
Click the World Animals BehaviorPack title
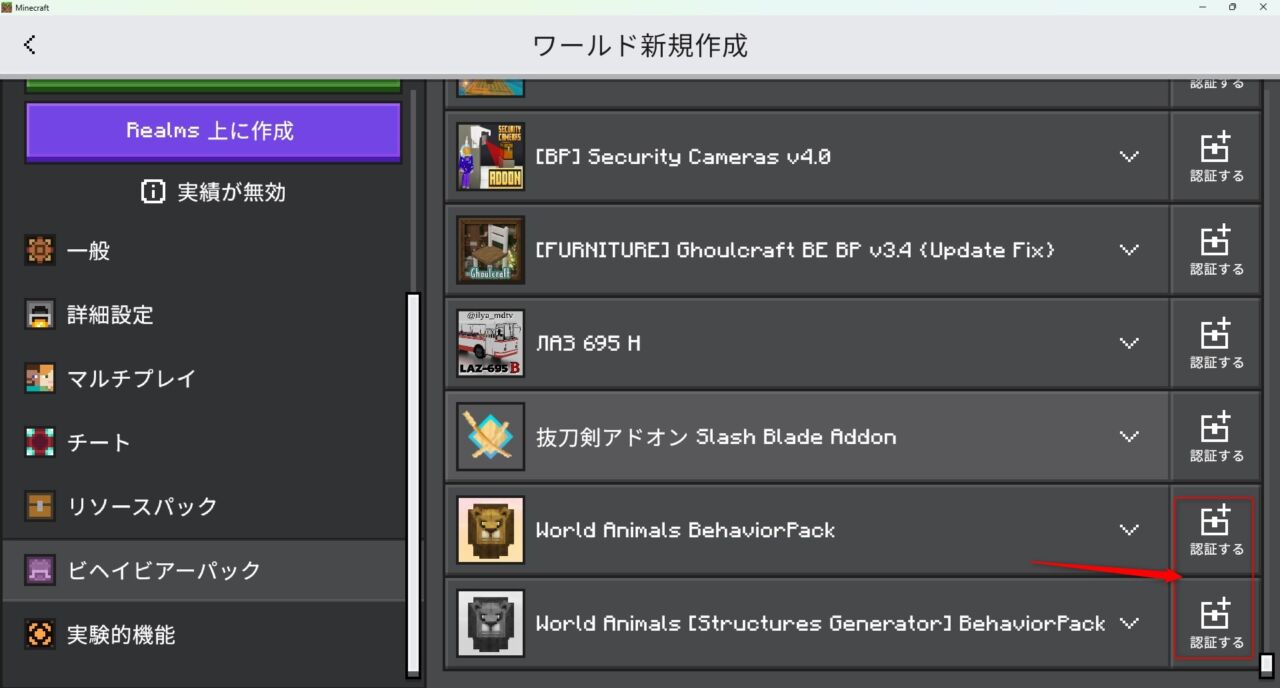coord(685,530)
